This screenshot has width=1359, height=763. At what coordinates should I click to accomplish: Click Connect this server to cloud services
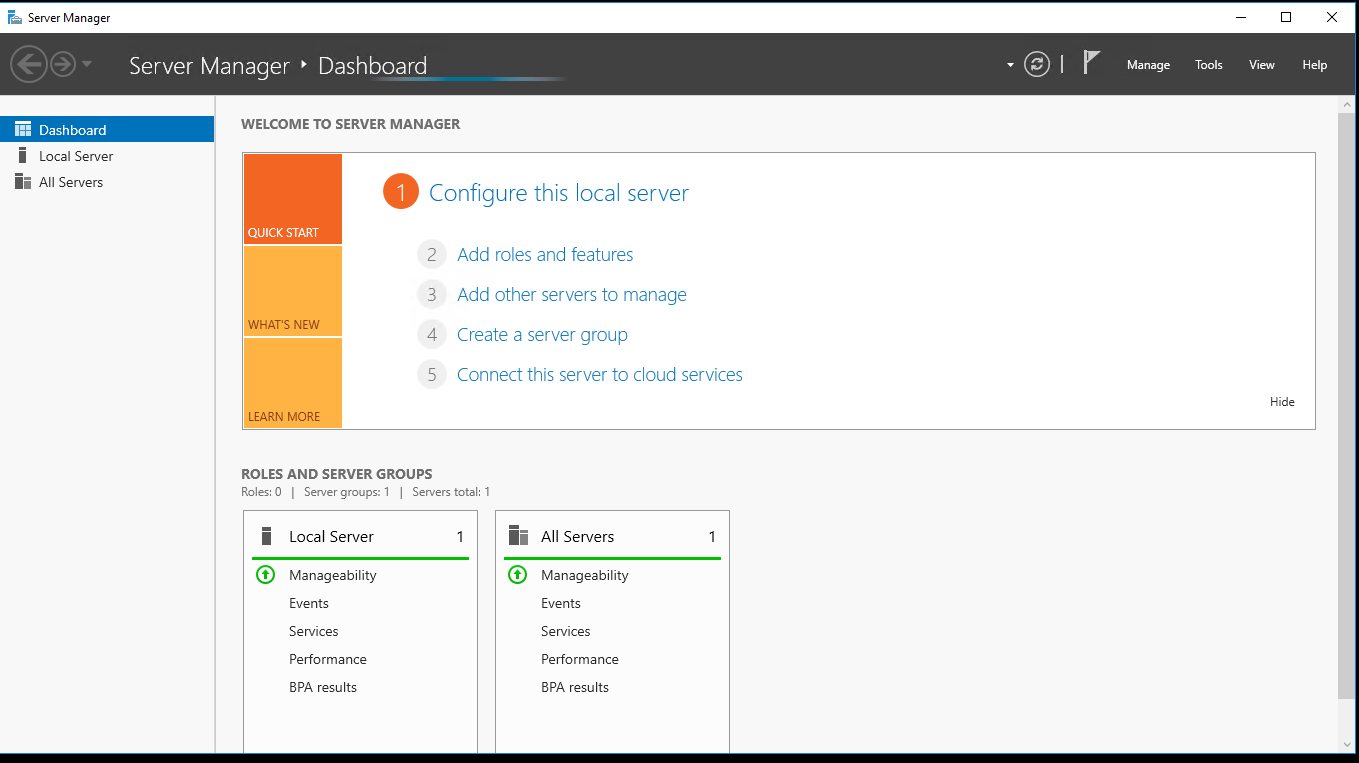[x=599, y=375]
